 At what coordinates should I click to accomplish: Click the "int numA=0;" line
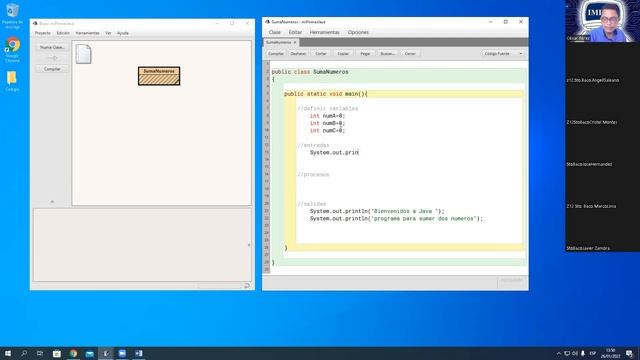point(327,116)
